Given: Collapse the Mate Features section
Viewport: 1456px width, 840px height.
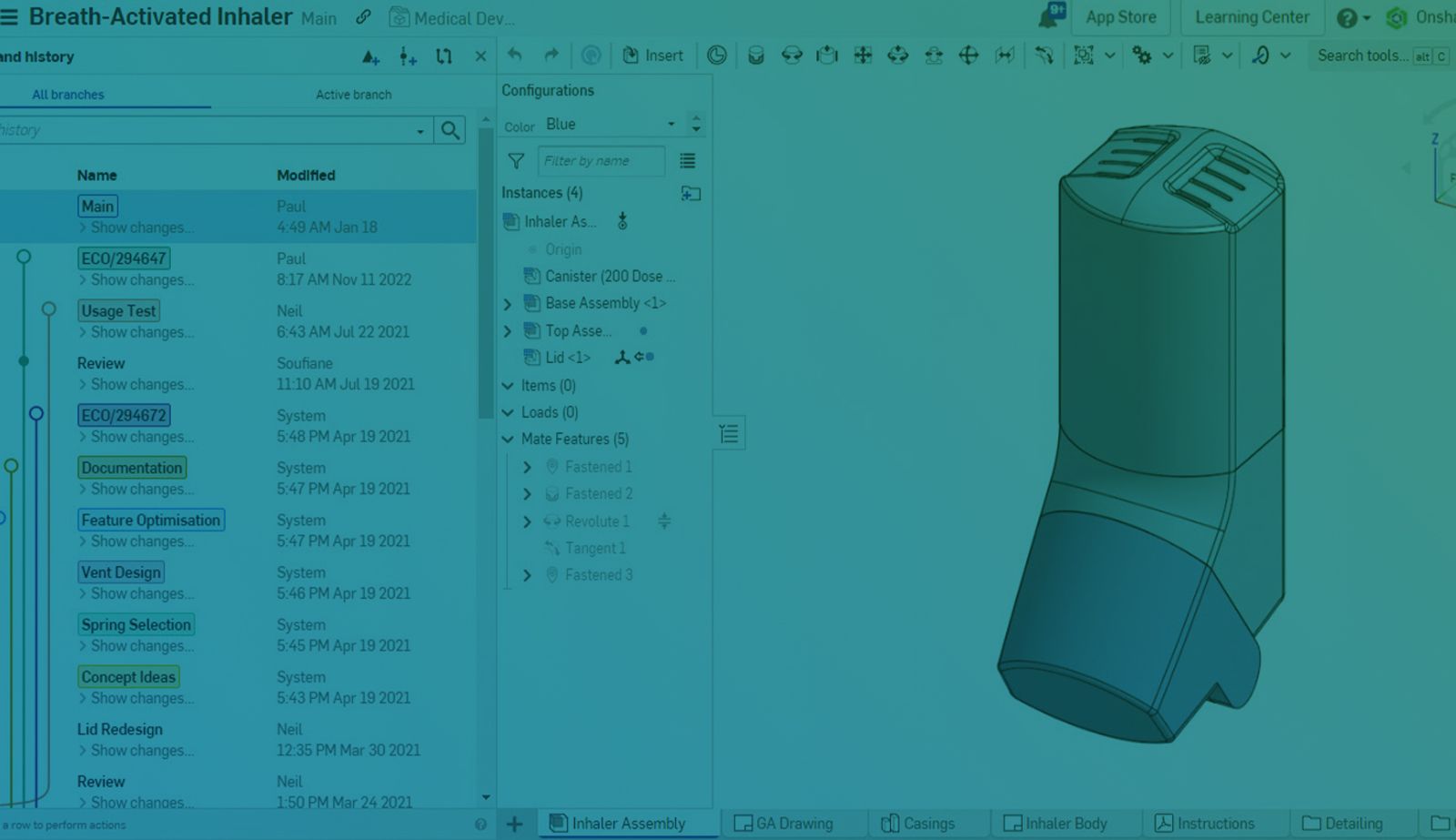Looking at the screenshot, I should (508, 439).
